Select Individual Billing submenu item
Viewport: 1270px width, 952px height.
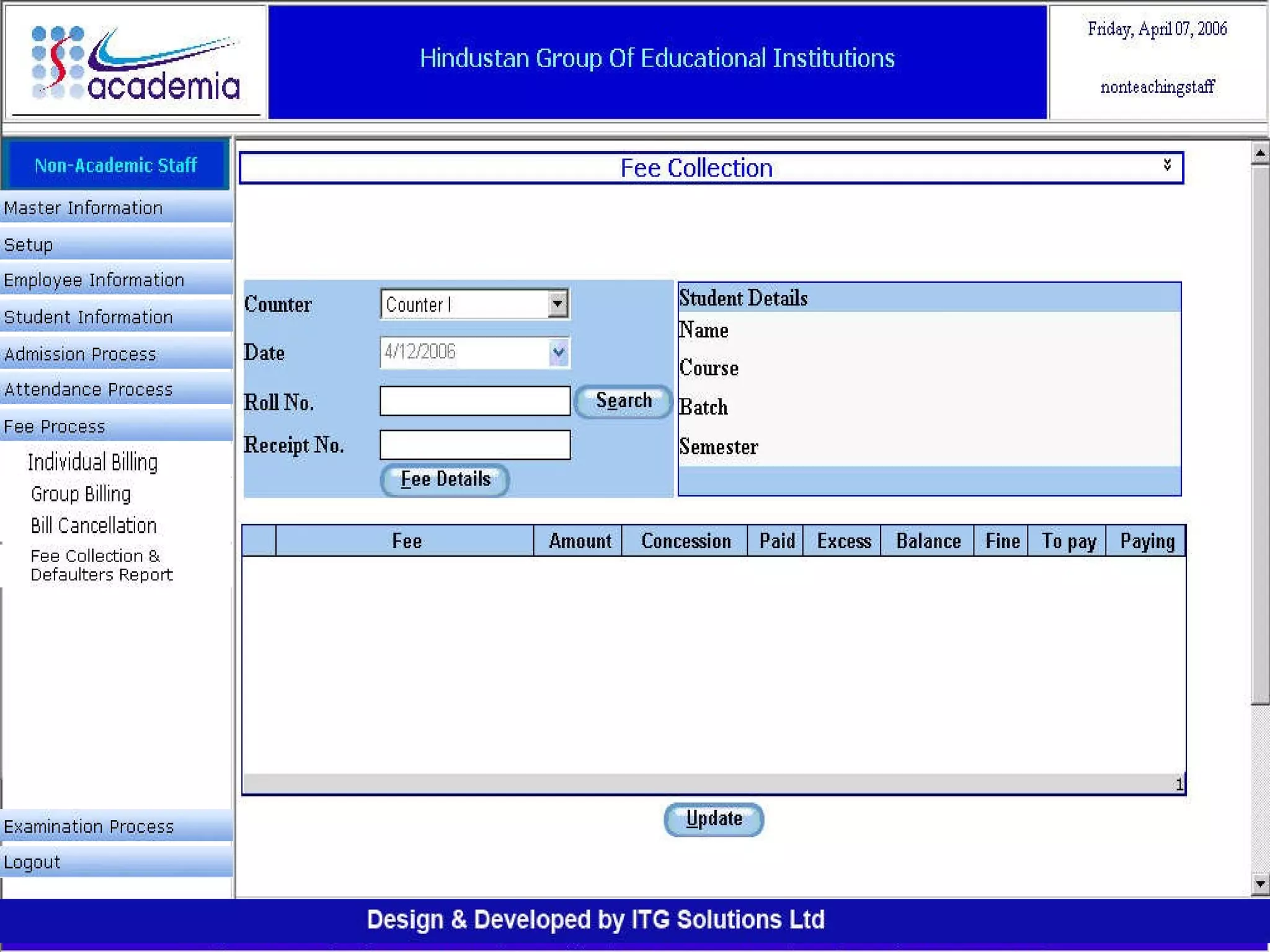[x=93, y=462]
